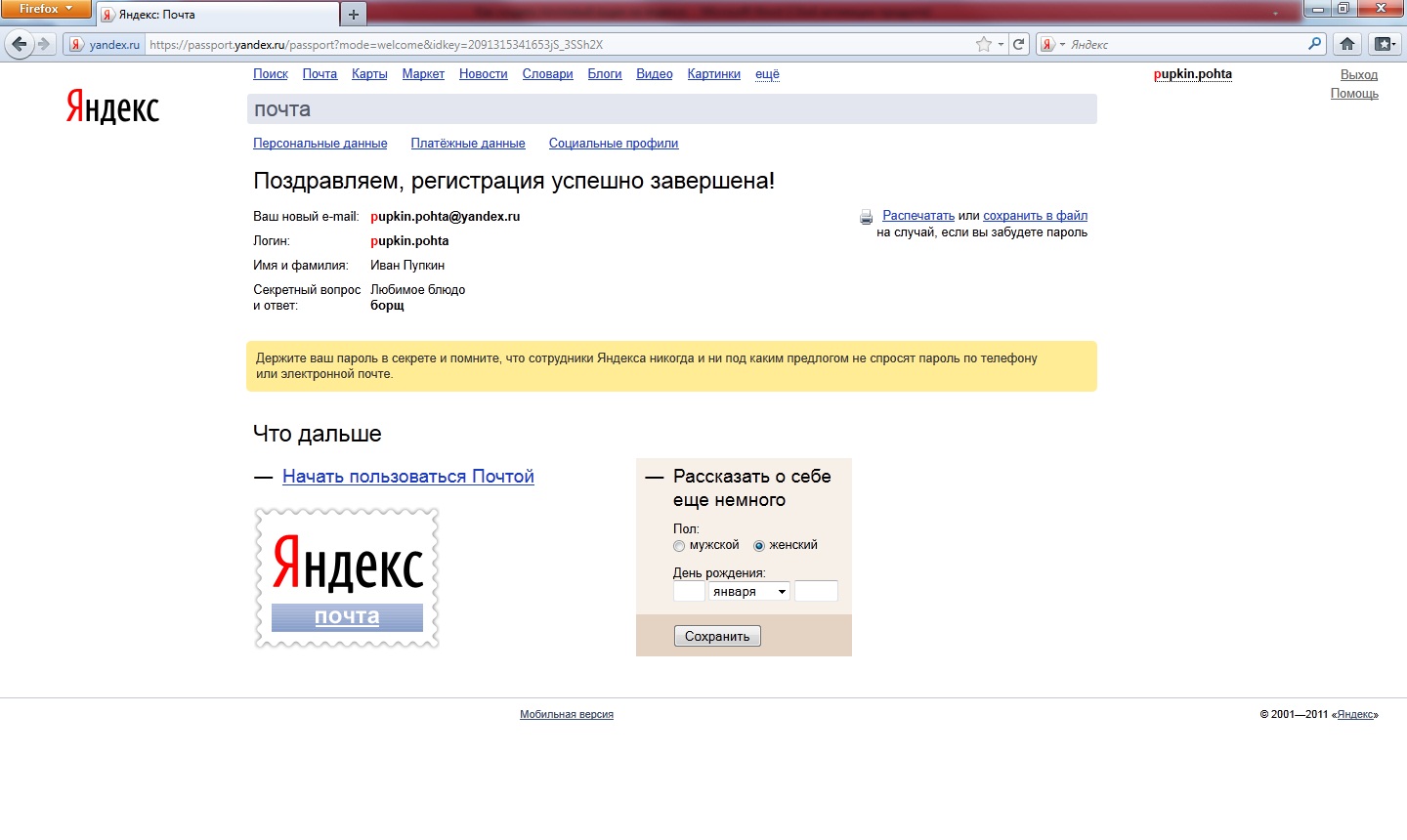Open search engine selector Яндекс dropdown
The height and width of the screenshot is (840, 1407).
[x=1051, y=44]
